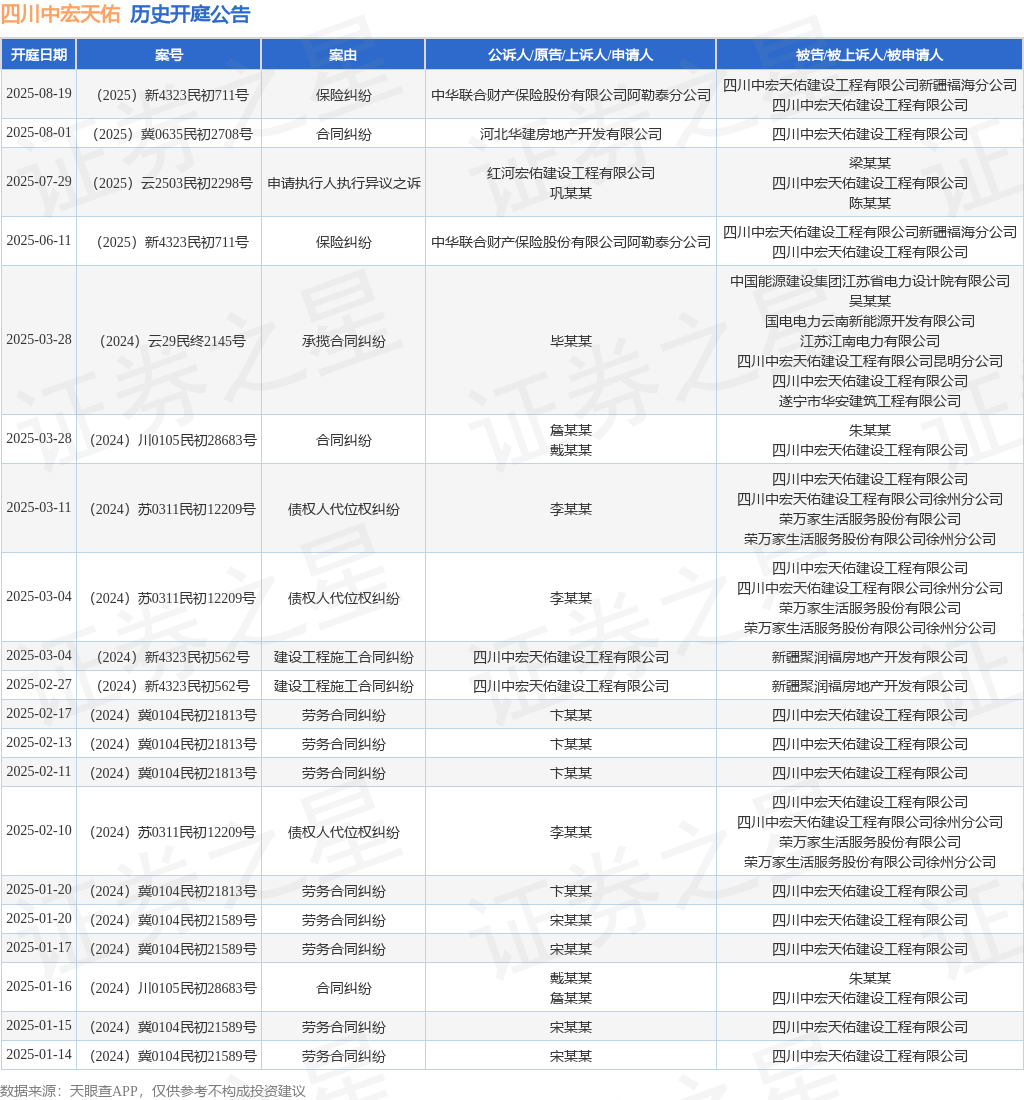Click defendant 陈某某
Image resolution: width=1024 pixels, height=1100 pixels.
pyautogui.click(x=870, y=203)
